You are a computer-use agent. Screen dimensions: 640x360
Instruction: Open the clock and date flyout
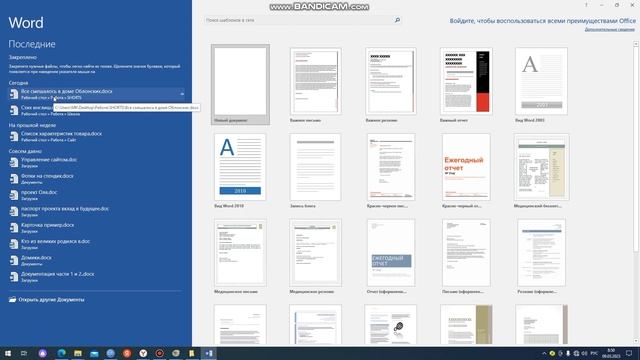(611, 353)
